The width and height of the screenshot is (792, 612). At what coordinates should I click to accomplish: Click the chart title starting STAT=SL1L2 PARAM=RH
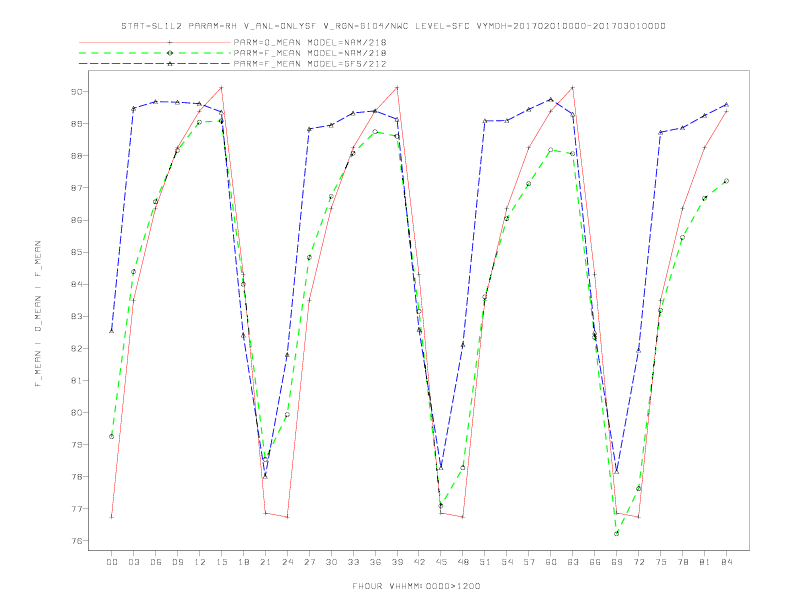393,26
